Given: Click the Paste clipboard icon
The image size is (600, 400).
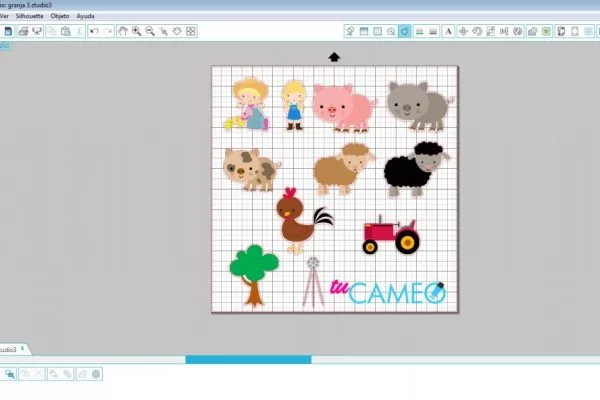Looking at the screenshot, I should point(65,31).
